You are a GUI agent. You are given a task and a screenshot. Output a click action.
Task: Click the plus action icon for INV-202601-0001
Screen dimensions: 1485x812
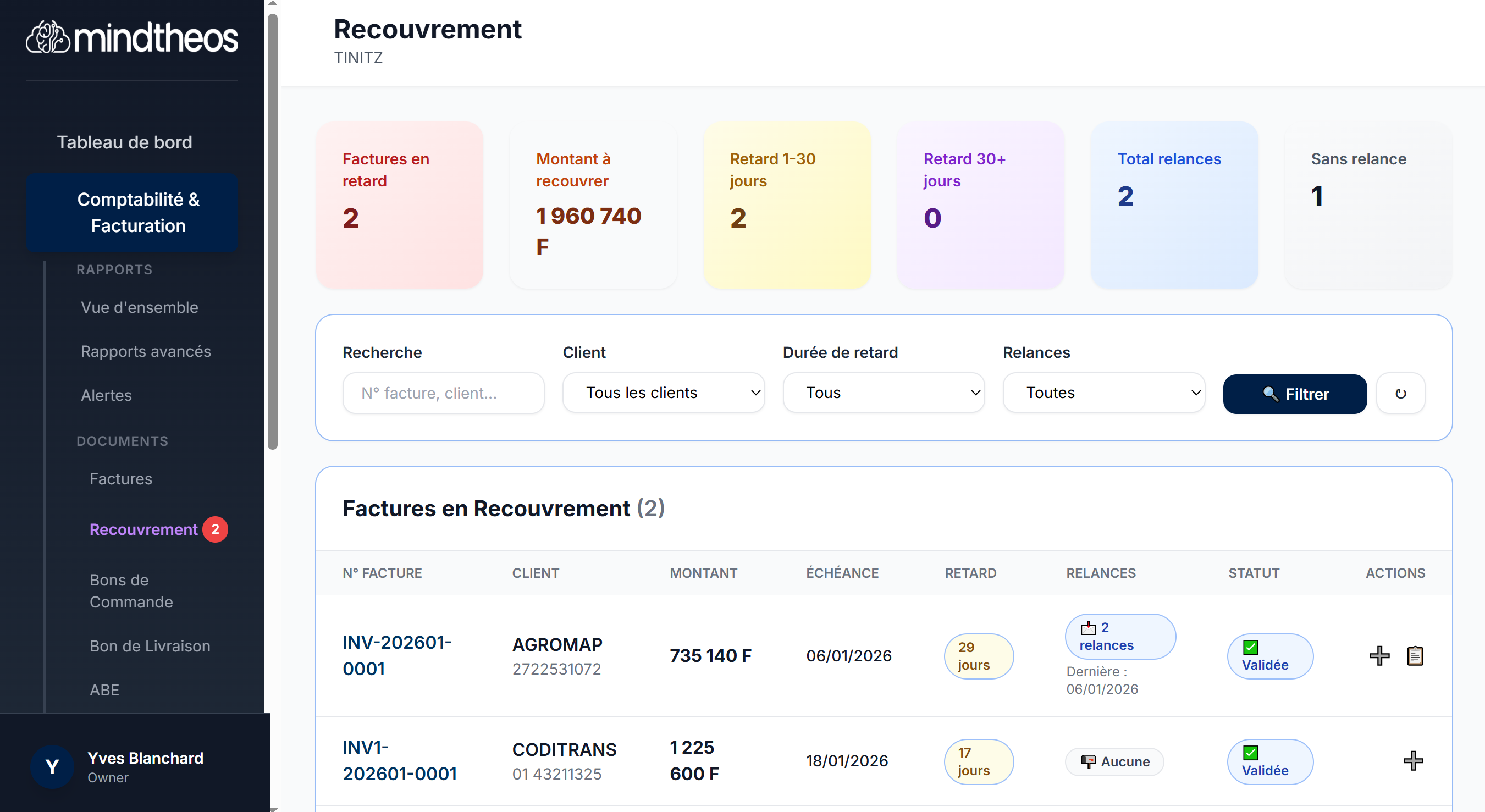point(1379,655)
